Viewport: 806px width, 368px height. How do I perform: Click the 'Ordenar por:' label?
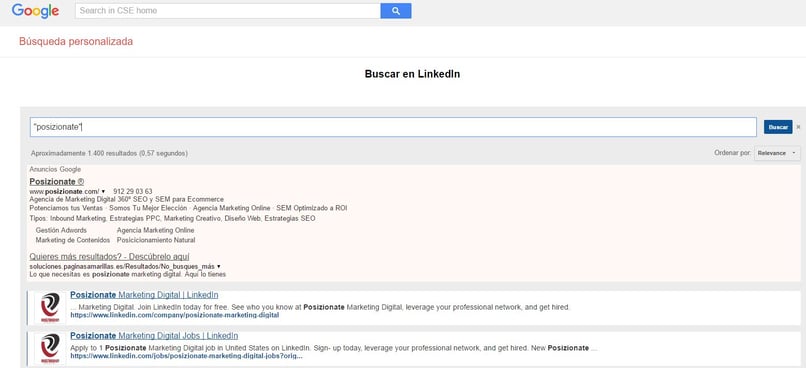click(x=732, y=153)
